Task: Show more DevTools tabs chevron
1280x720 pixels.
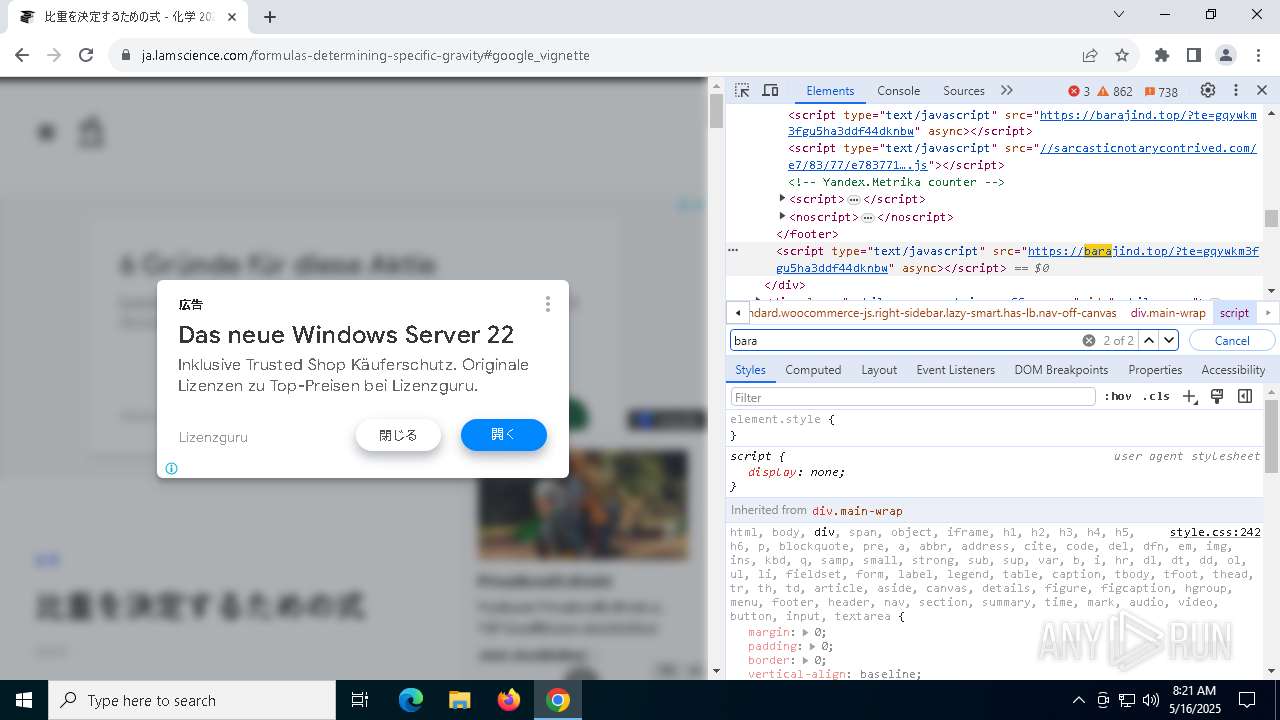Action: click(1006, 90)
